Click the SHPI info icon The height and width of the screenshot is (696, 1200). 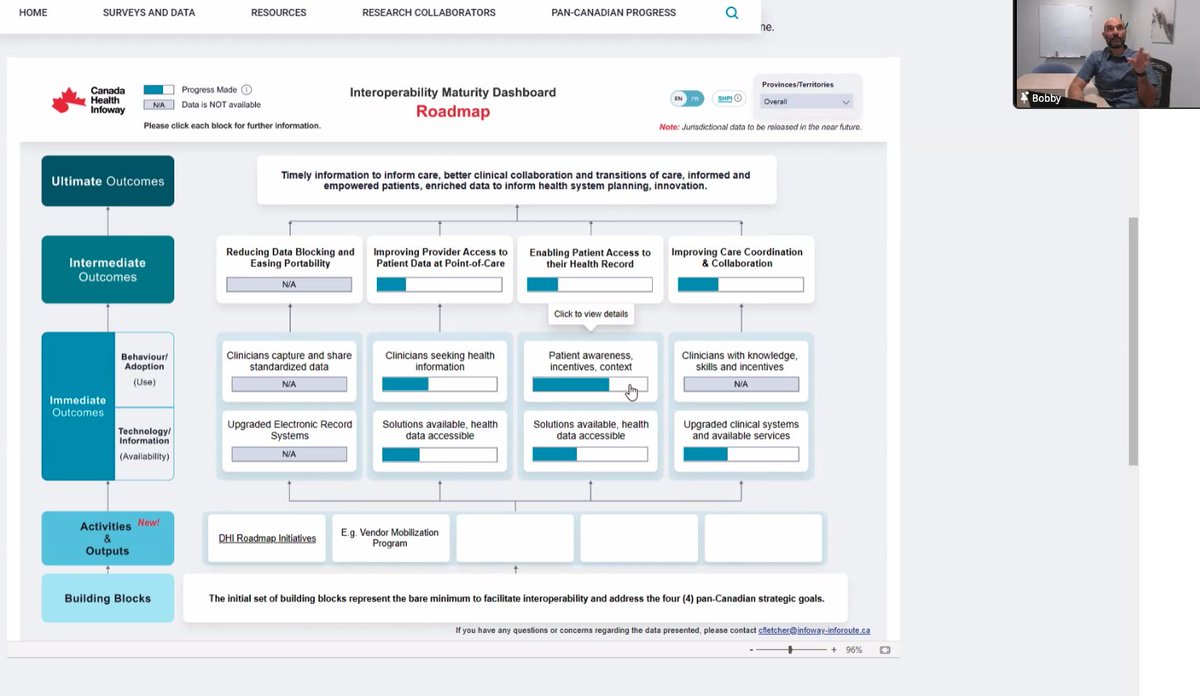pos(738,98)
